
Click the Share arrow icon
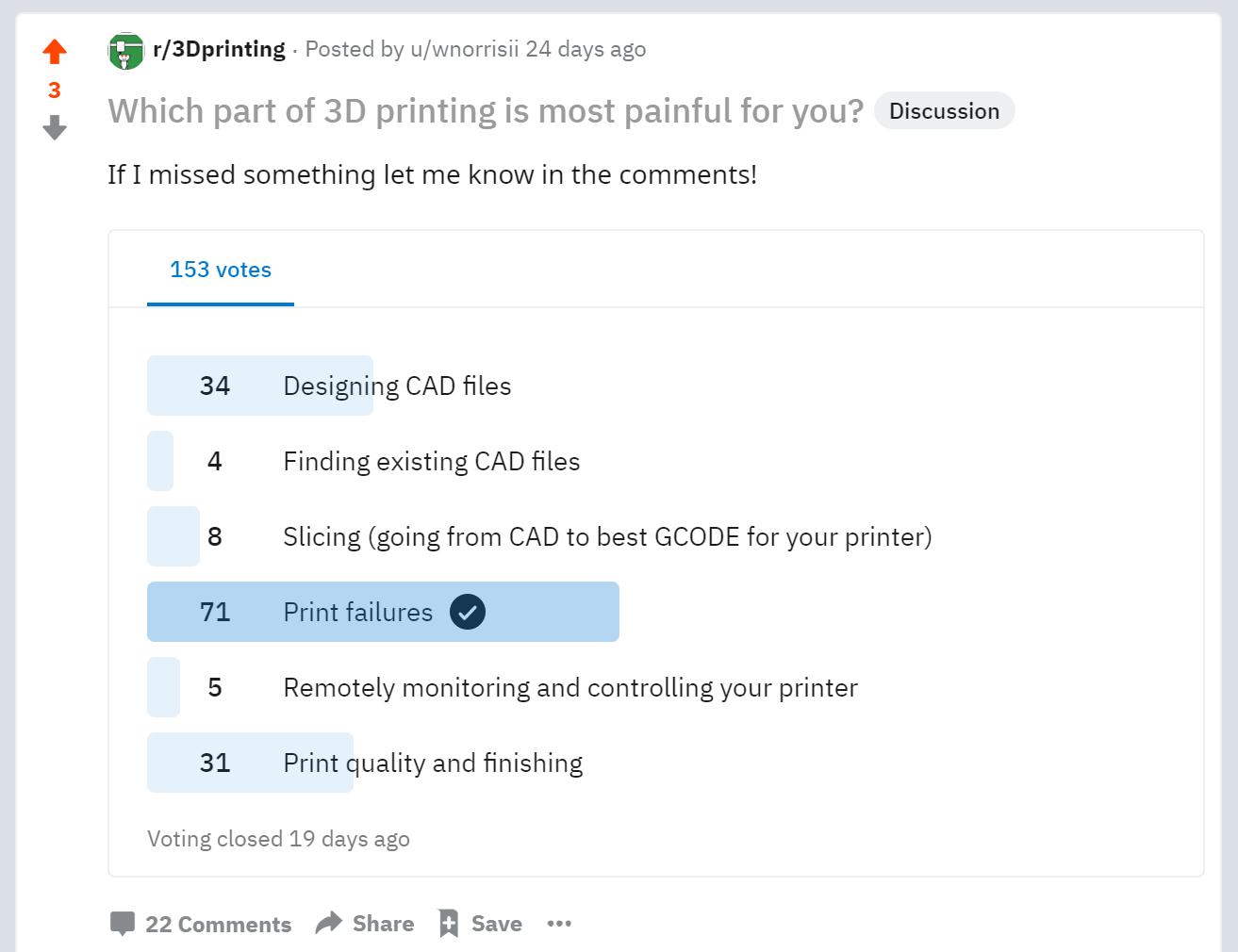tap(328, 923)
